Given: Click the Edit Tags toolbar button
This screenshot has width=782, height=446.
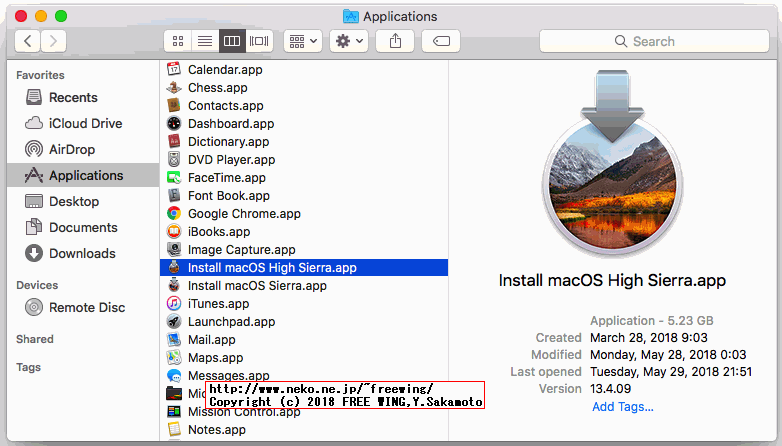Looking at the screenshot, I should [441, 41].
